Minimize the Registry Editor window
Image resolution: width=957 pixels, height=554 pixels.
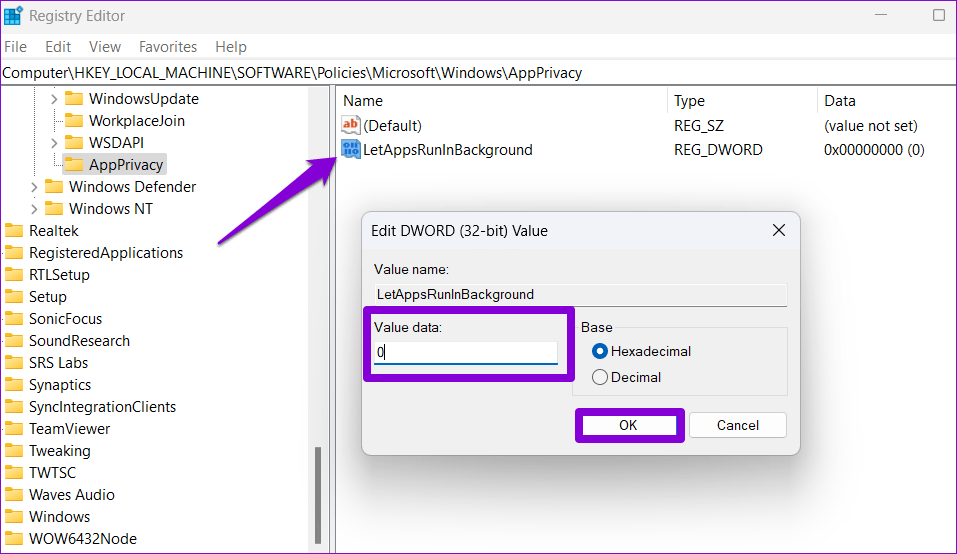click(x=881, y=15)
